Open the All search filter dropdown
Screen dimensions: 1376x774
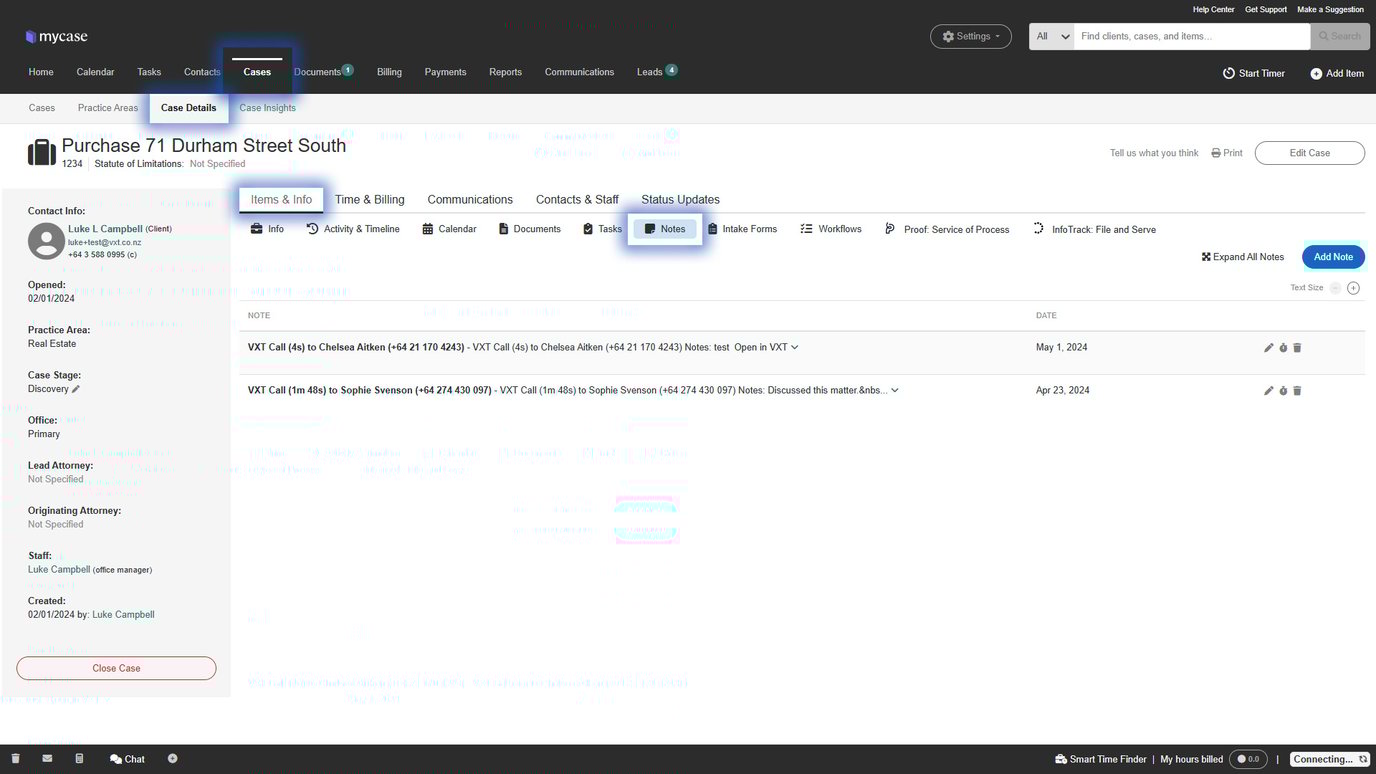click(x=1052, y=36)
